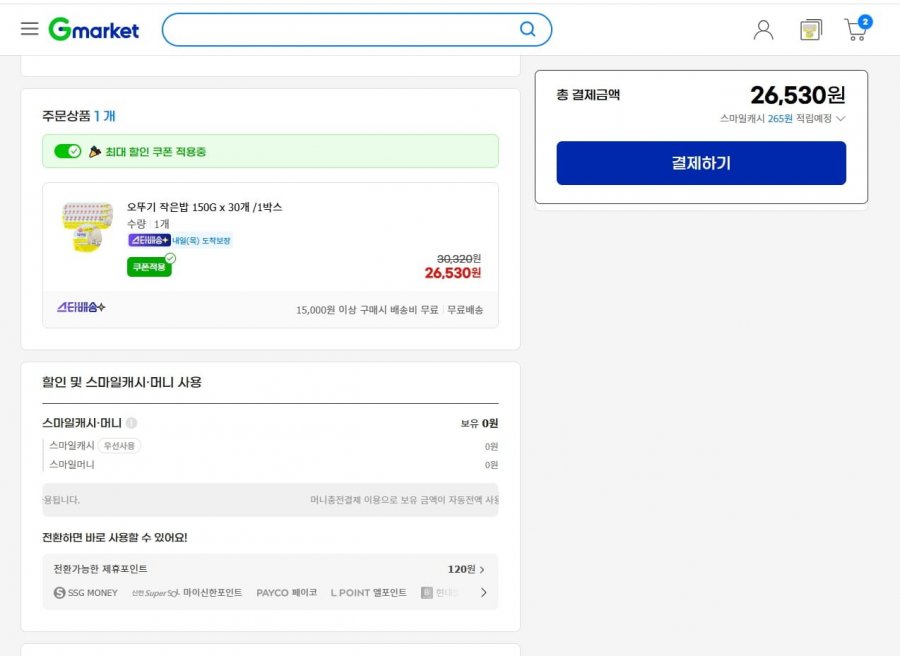Select the PAYCO 페이코 option
Viewport: 900px width, 656px height.
pos(286,593)
